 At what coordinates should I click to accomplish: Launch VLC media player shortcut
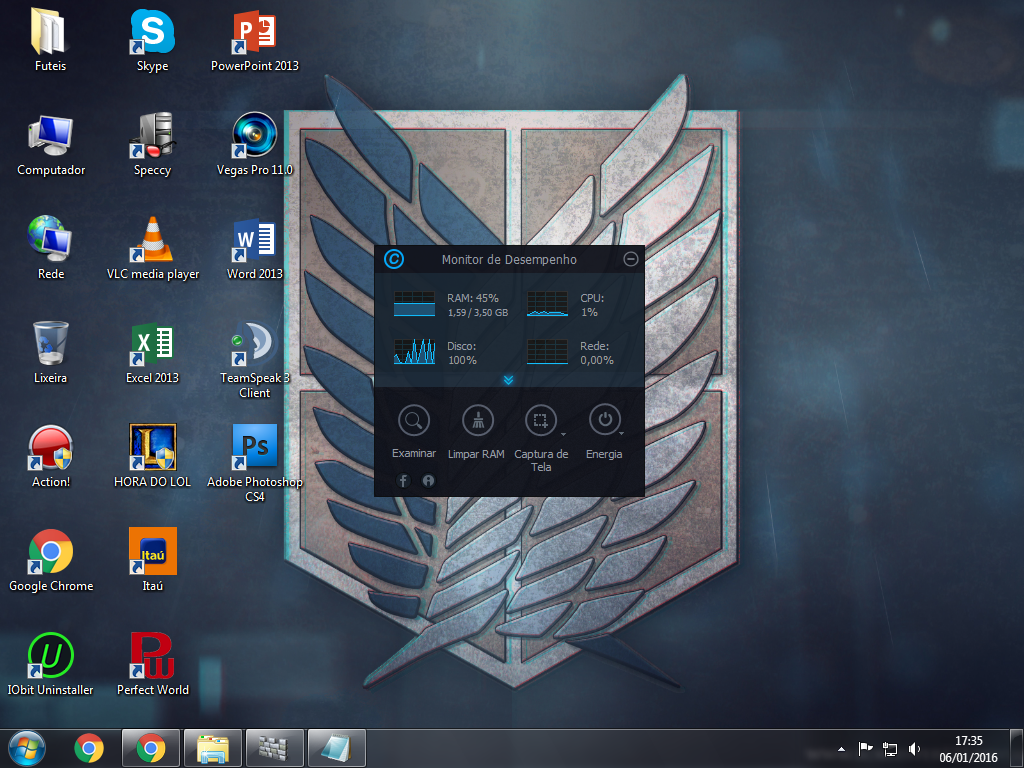153,248
